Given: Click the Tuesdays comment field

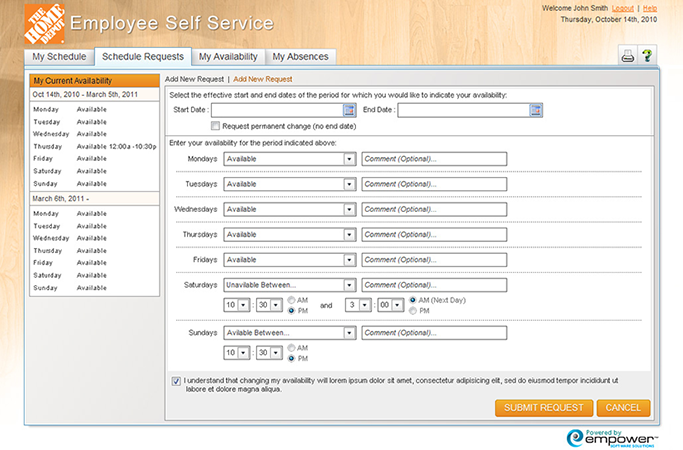Looking at the screenshot, I should pos(434,184).
